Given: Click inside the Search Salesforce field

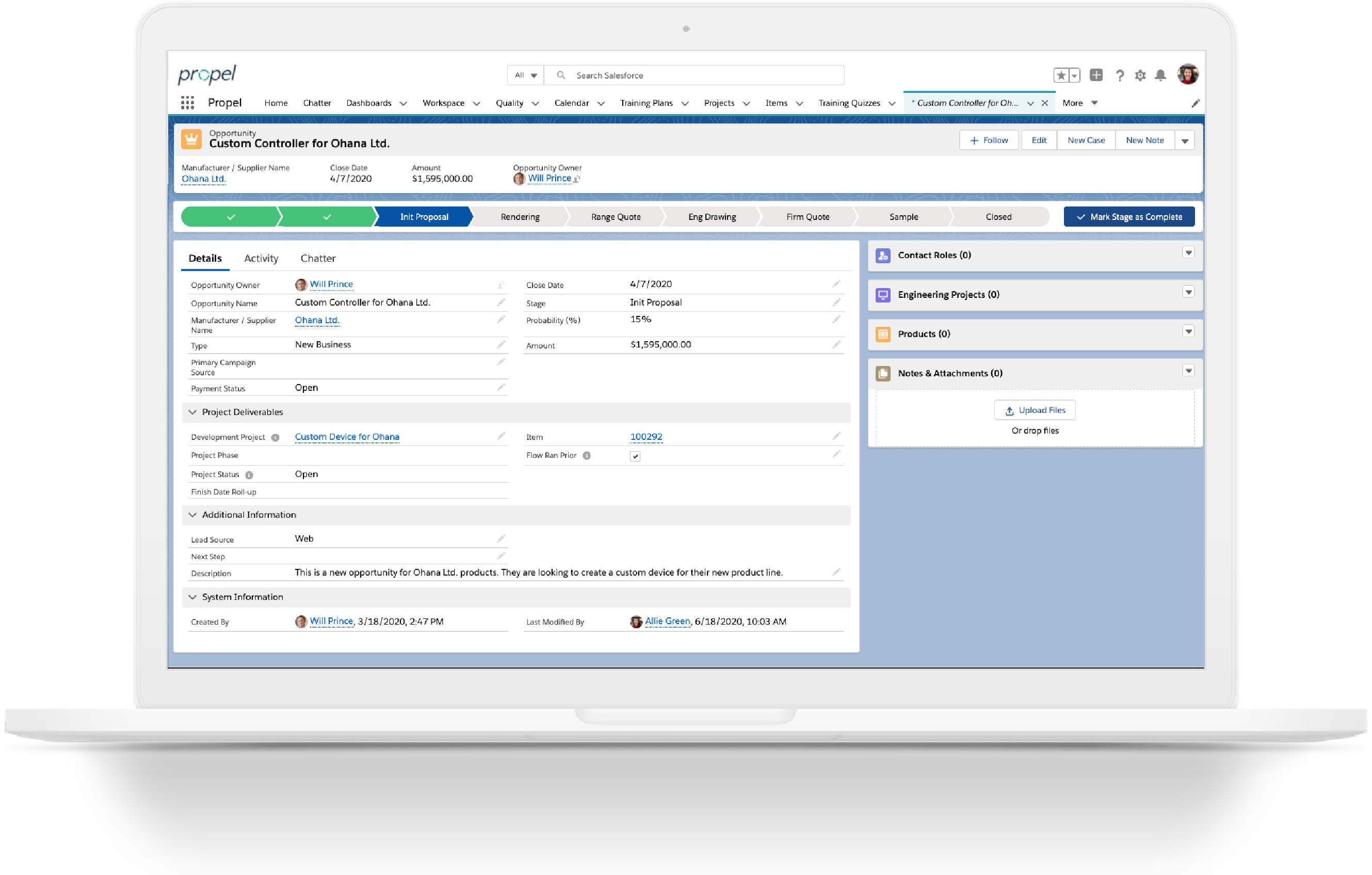Looking at the screenshot, I should tap(655, 75).
